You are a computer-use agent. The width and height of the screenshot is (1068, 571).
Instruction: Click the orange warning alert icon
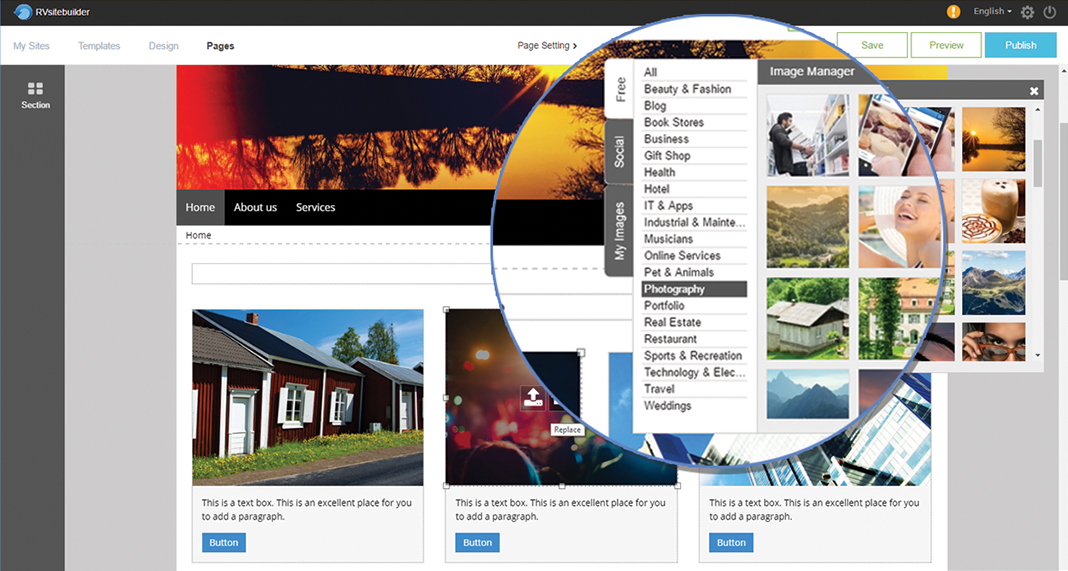pyautogui.click(x=953, y=12)
